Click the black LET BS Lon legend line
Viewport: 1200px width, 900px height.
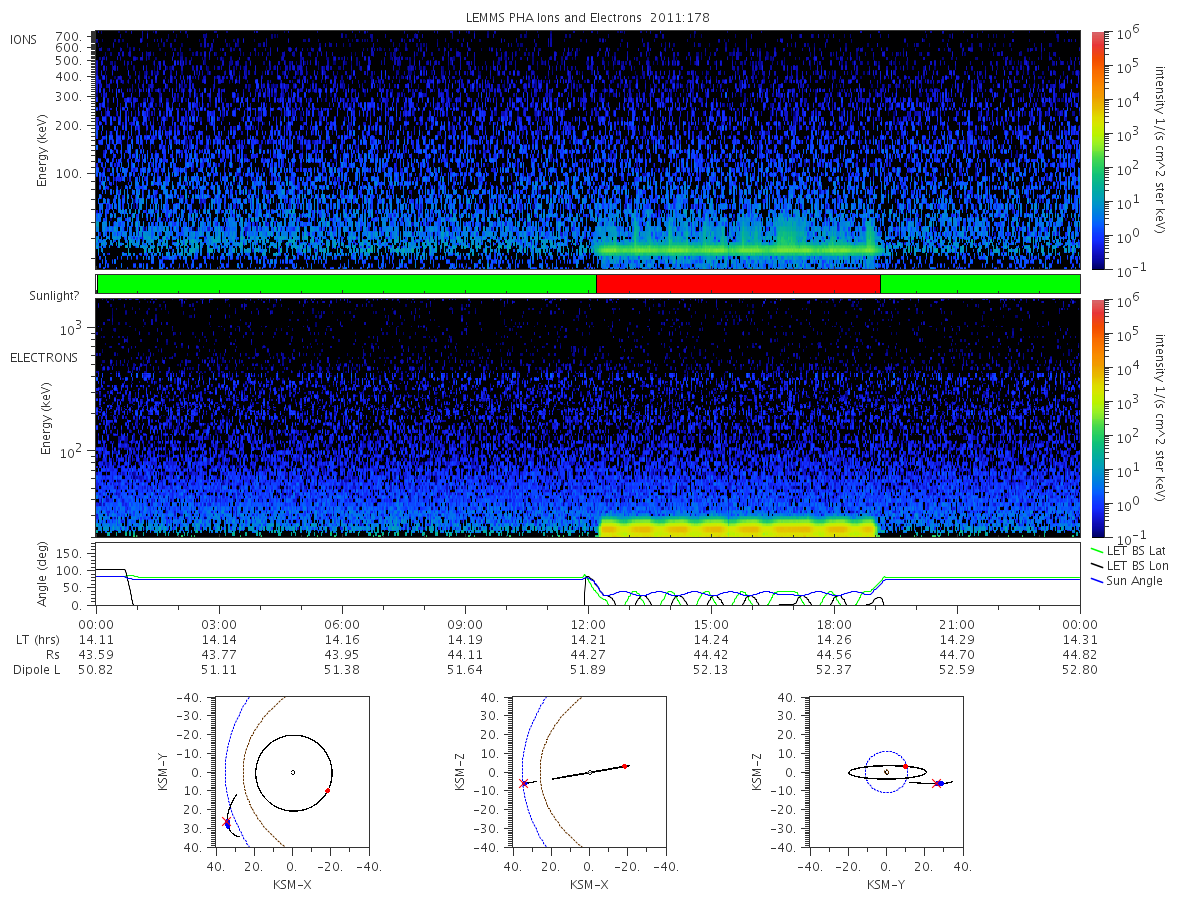(x=1097, y=566)
